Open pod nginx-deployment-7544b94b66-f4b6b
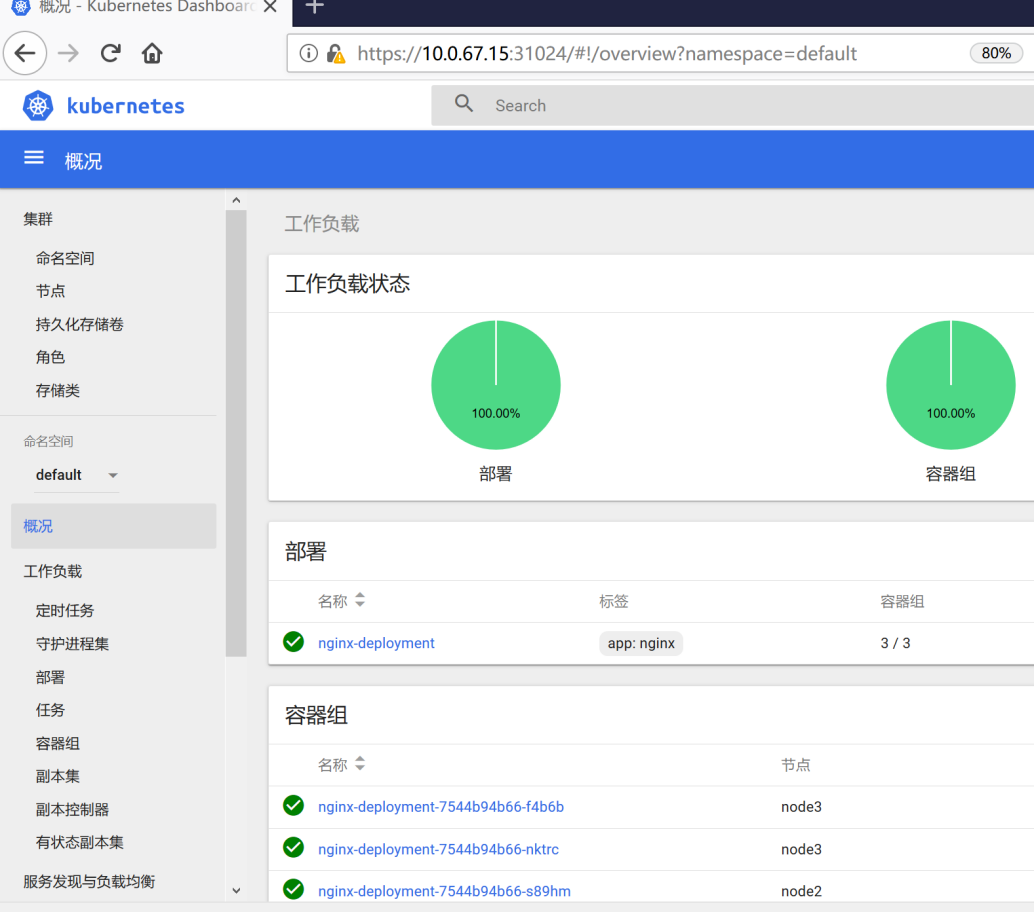Screen dimensions: 1034x912 click(440, 807)
